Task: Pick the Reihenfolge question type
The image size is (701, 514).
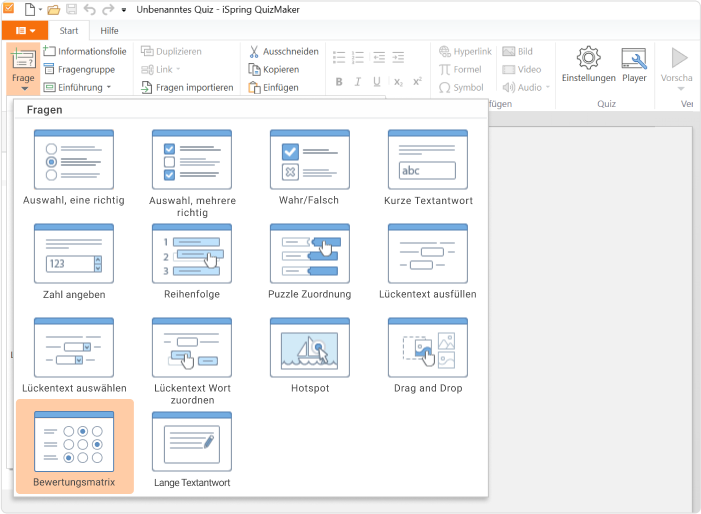Action: [x=192, y=262]
